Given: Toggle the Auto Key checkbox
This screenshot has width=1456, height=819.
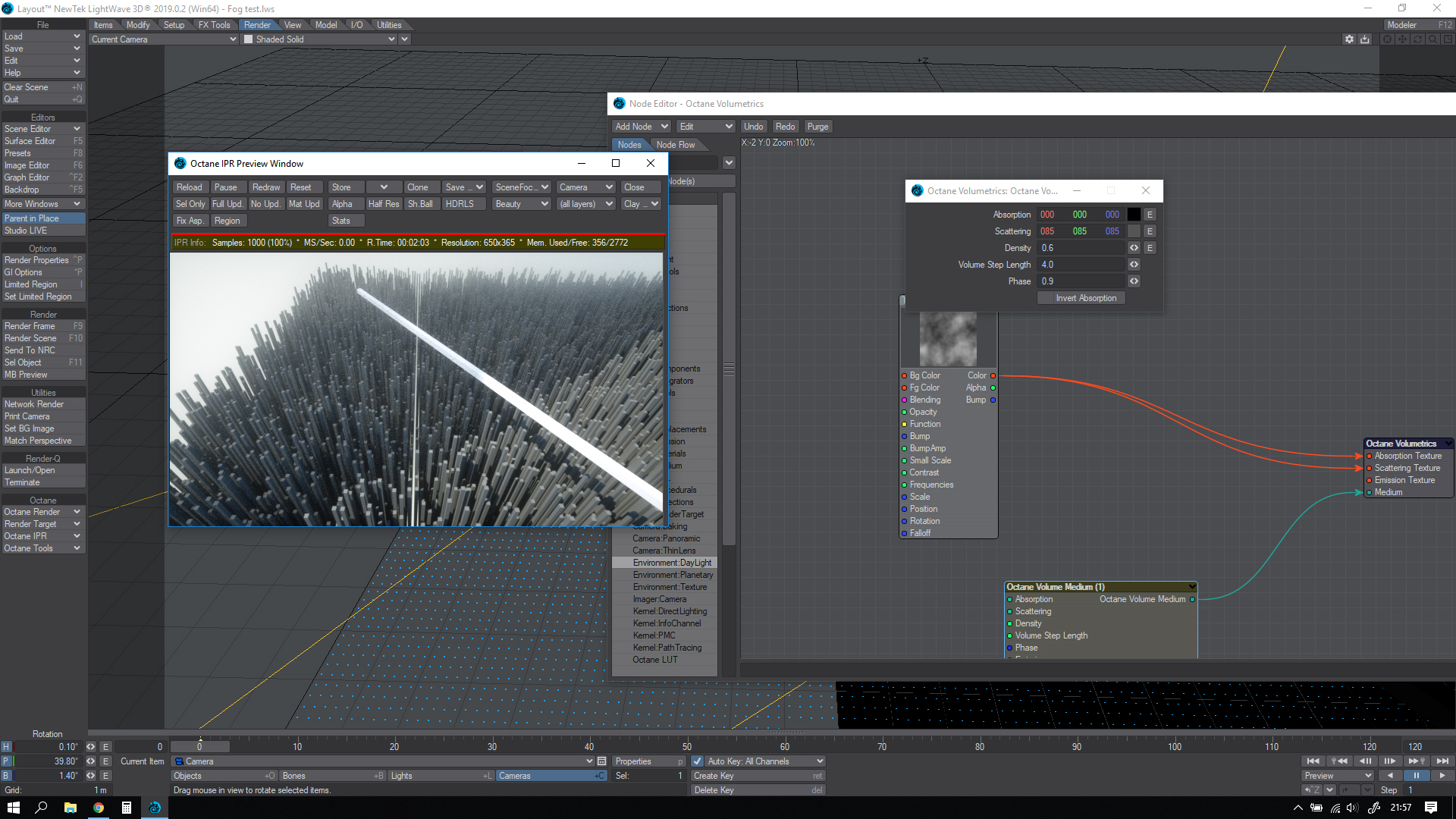Looking at the screenshot, I should 697,761.
